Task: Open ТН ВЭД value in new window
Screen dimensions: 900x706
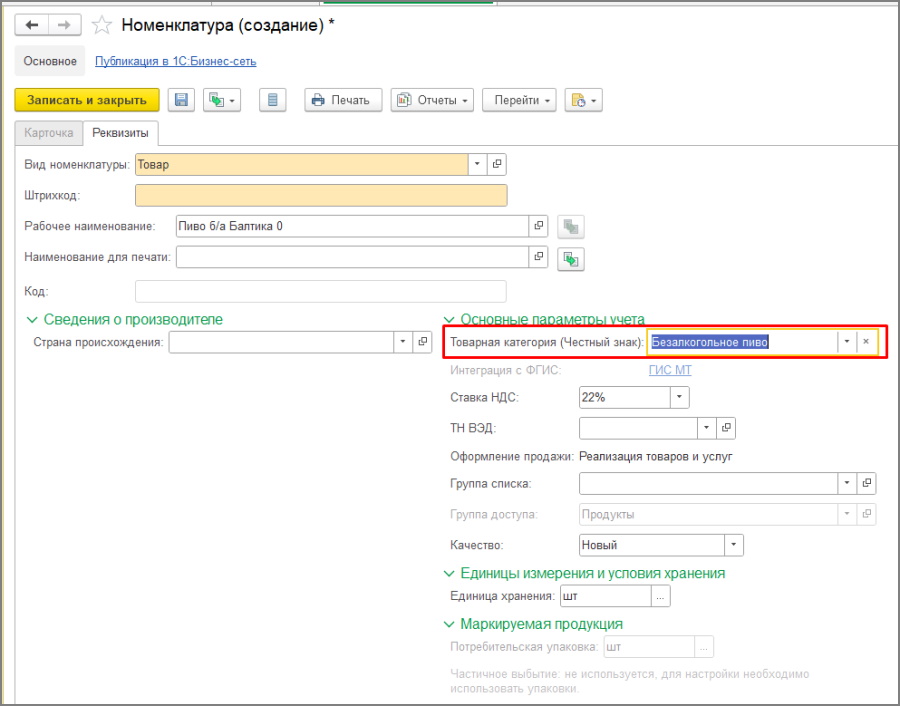Action: click(726, 428)
